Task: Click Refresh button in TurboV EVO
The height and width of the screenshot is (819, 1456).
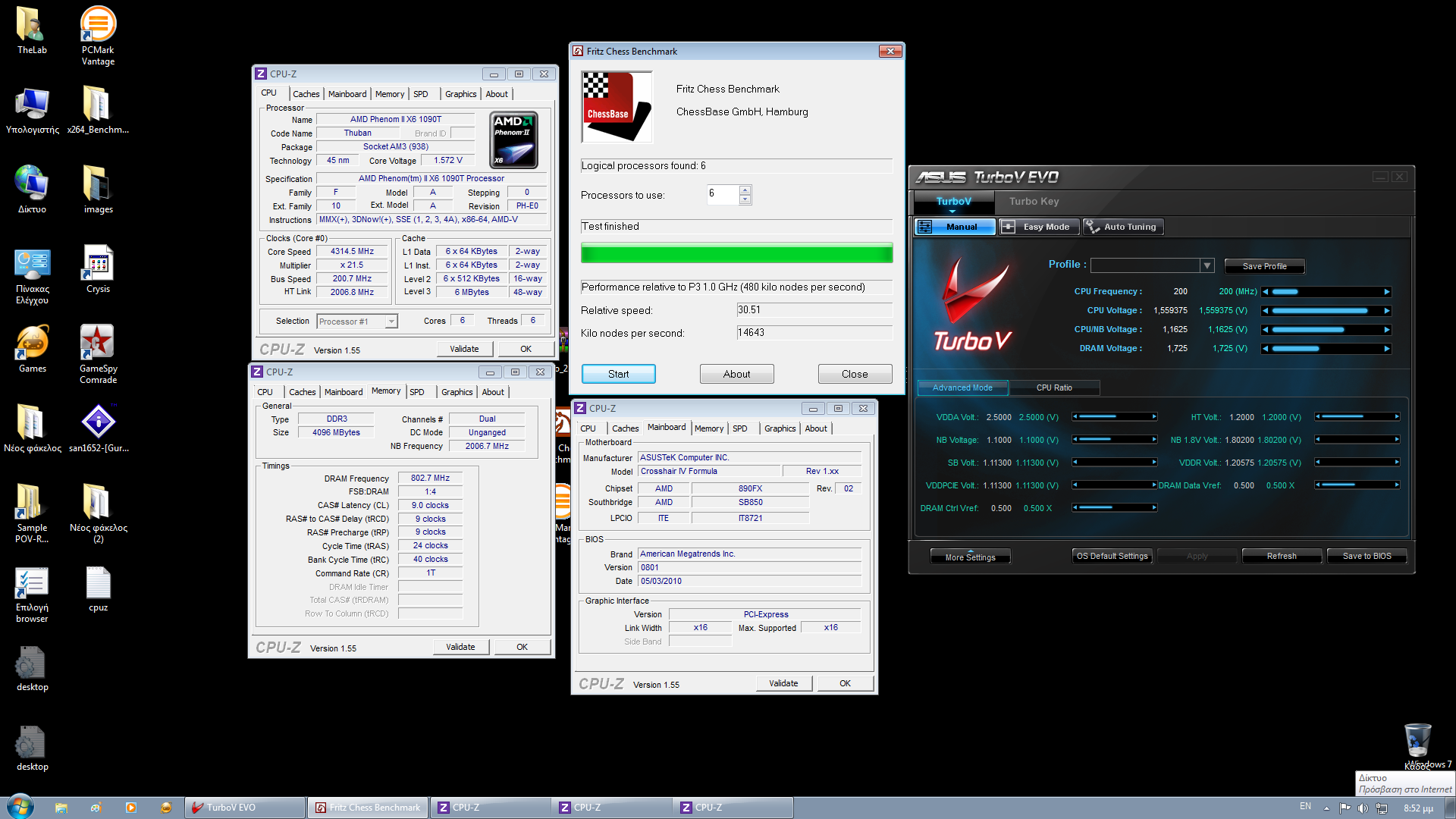Action: [x=1282, y=556]
